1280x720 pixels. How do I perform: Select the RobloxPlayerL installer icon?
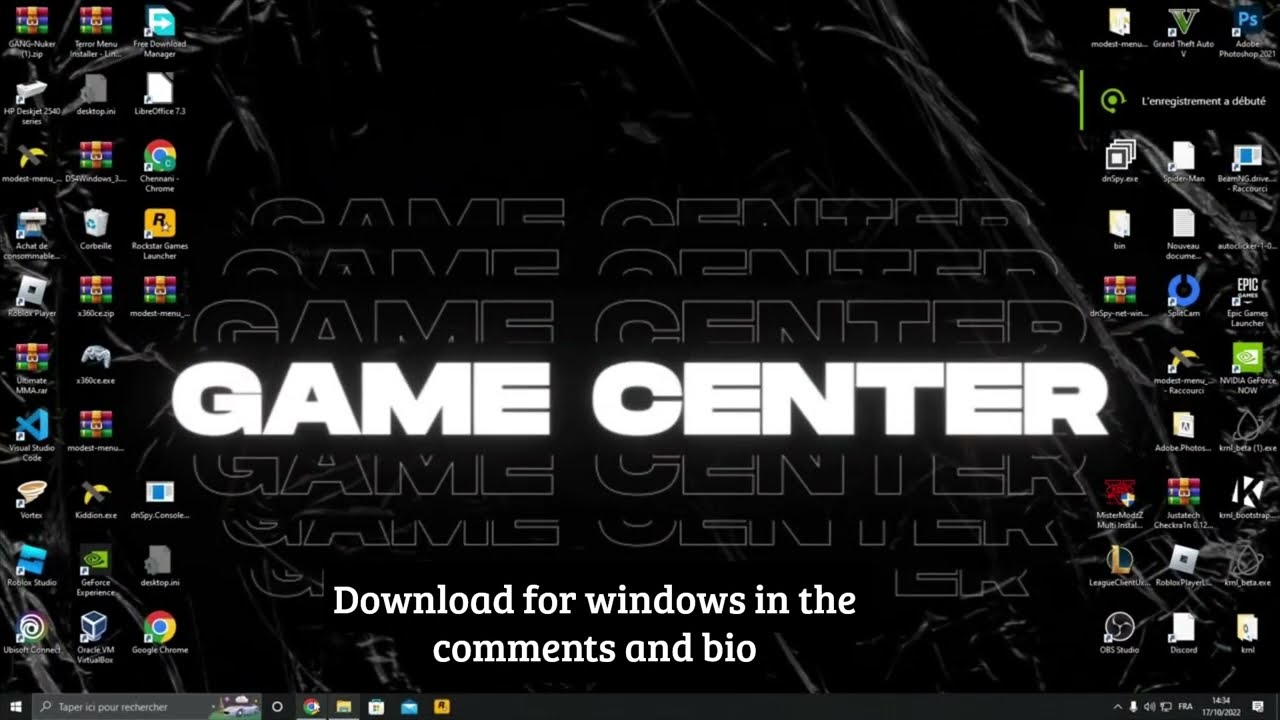tap(1184, 566)
